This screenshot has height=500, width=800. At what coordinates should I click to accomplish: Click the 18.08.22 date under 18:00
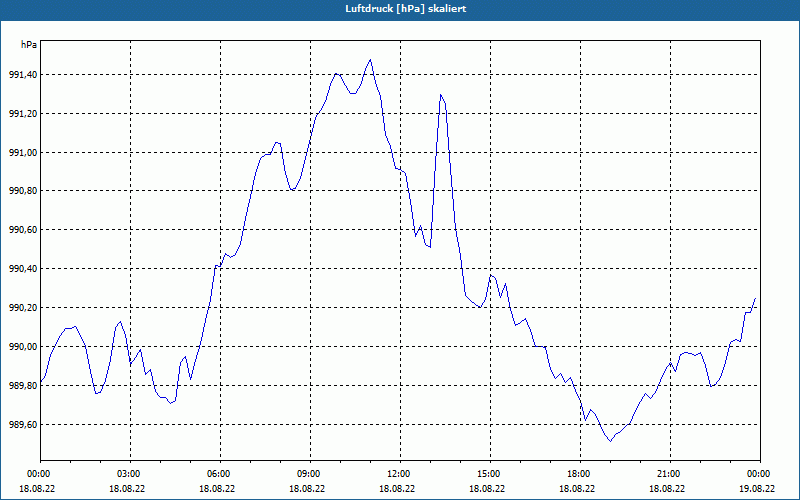(x=577, y=488)
